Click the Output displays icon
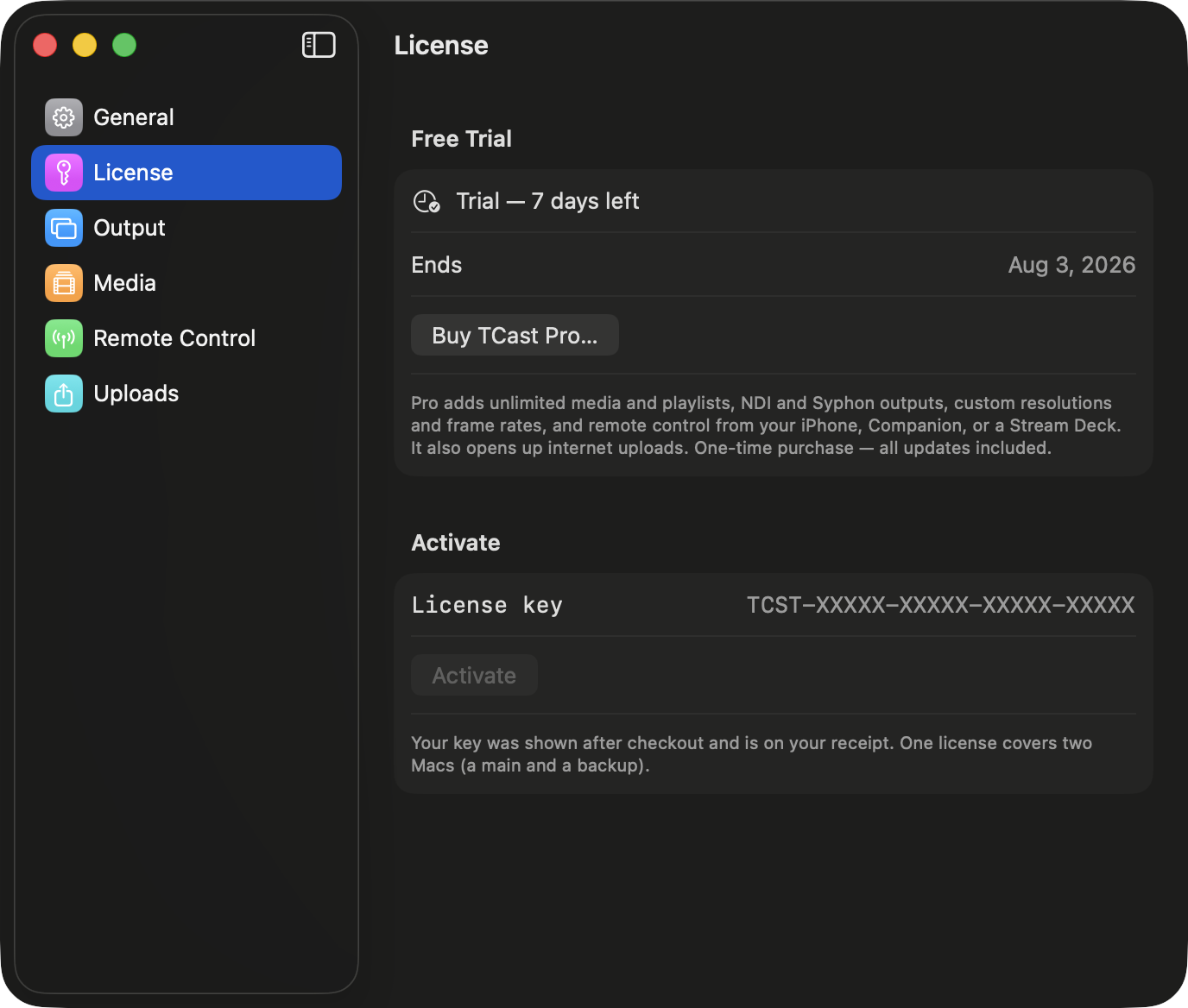 tap(64, 228)
